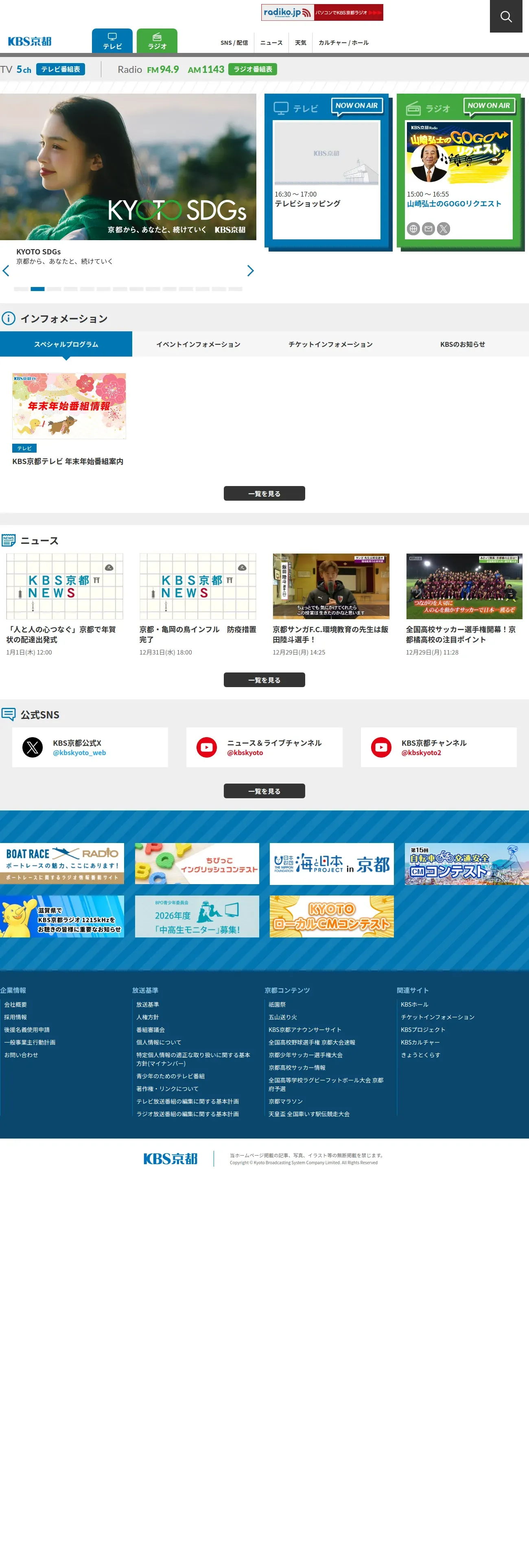
Task: Open footer link 著作権・リンクについて
Action: 167,1088
